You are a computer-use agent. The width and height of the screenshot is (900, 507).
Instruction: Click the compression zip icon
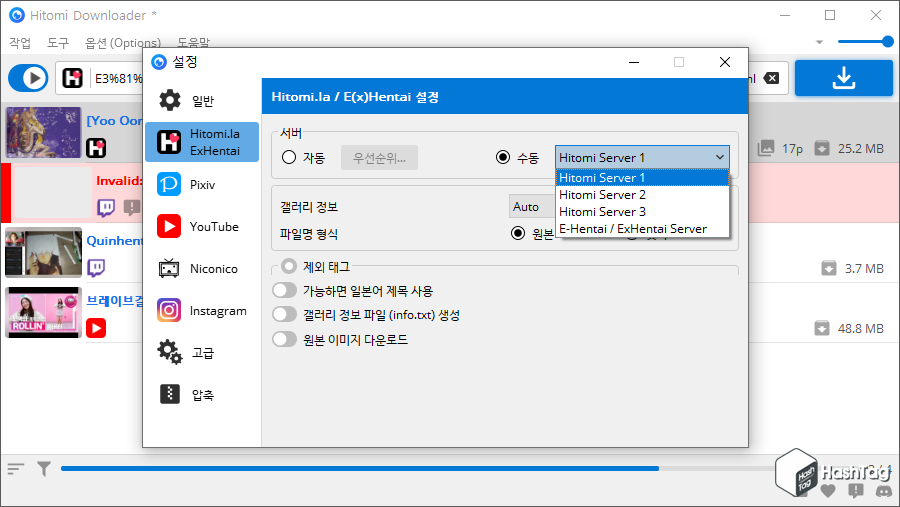click(x=169, y=394)
